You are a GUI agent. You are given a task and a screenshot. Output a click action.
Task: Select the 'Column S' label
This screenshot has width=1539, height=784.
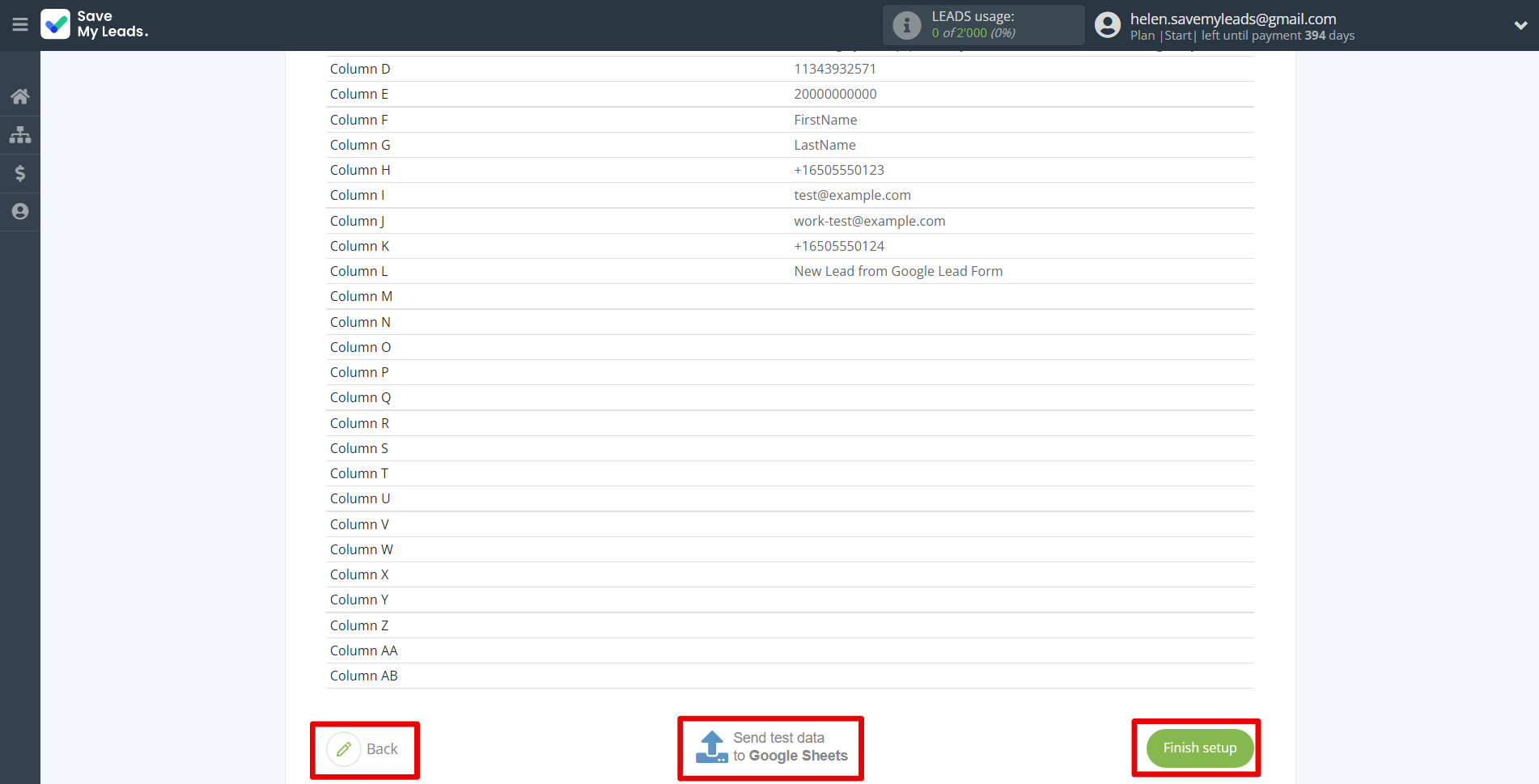[x=359, y=448]
